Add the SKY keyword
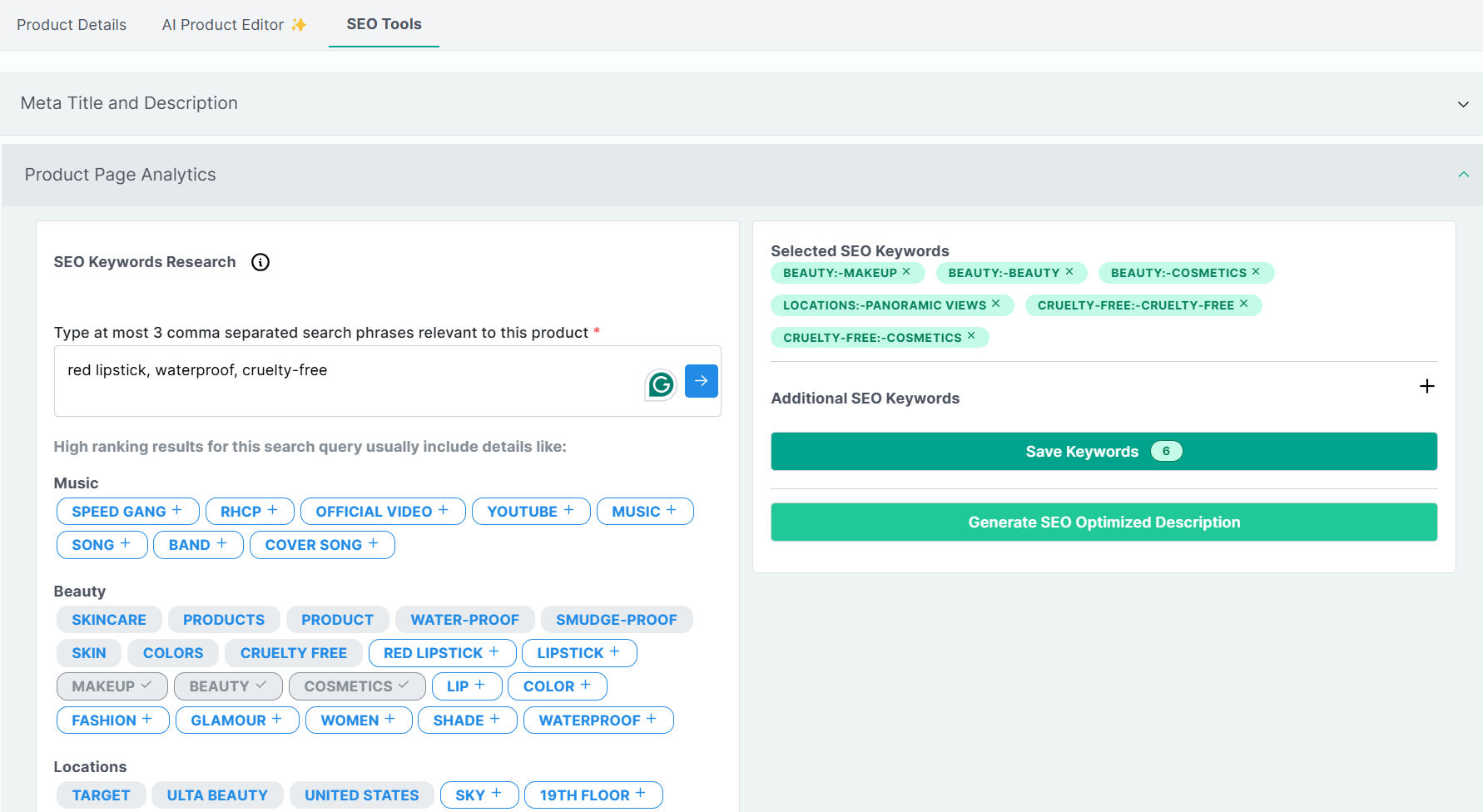 [x=479, y=795]
